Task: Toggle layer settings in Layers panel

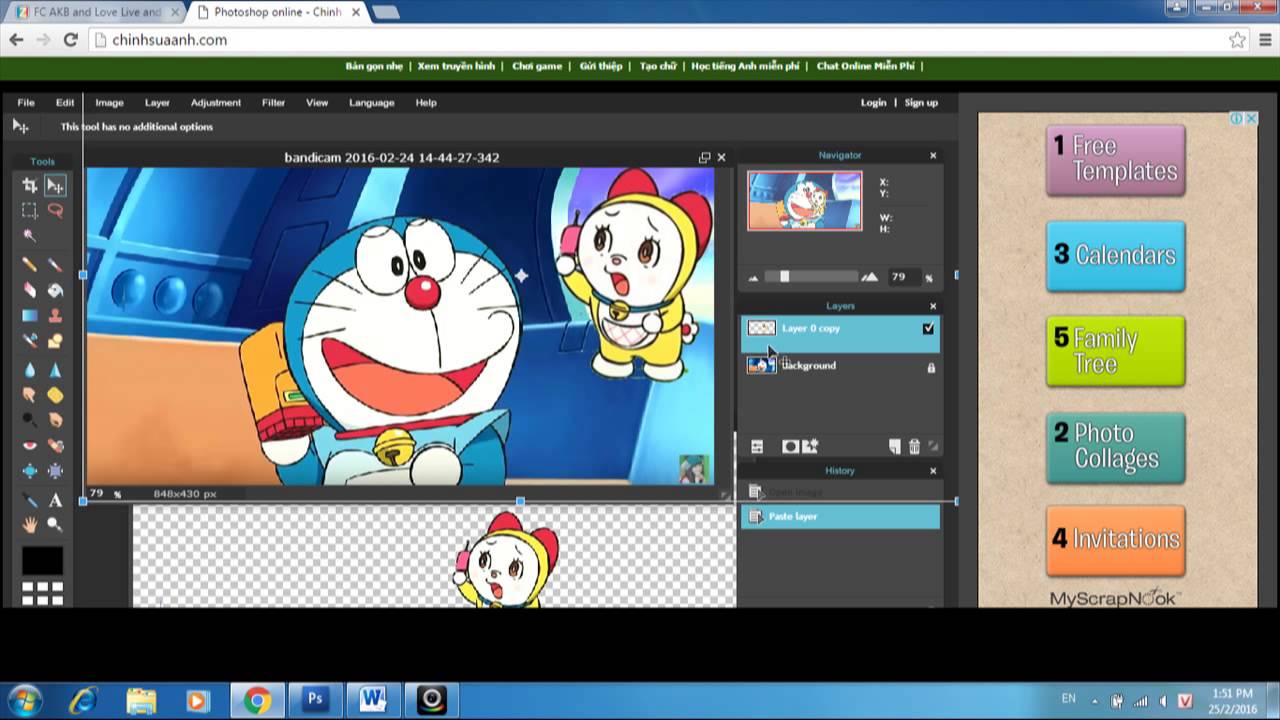Action: [757, 447]
